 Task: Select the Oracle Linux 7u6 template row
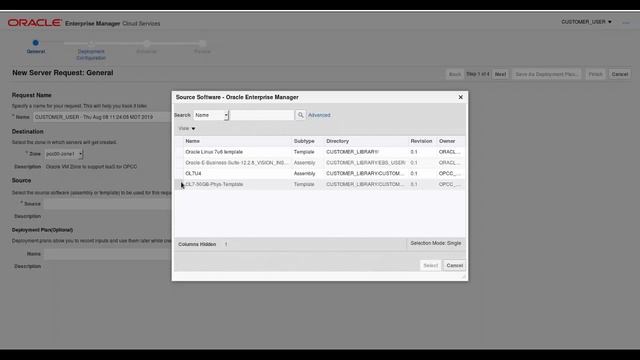320,152
